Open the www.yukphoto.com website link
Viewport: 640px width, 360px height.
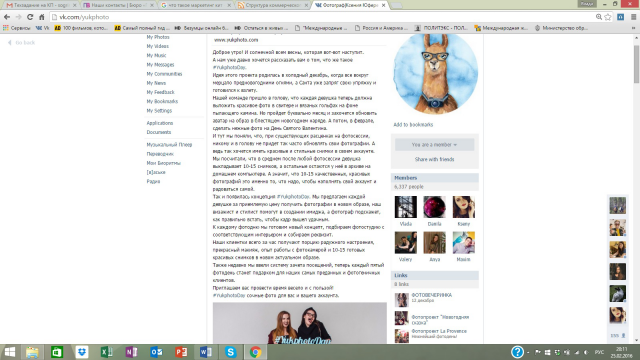(x=236, y=40)
